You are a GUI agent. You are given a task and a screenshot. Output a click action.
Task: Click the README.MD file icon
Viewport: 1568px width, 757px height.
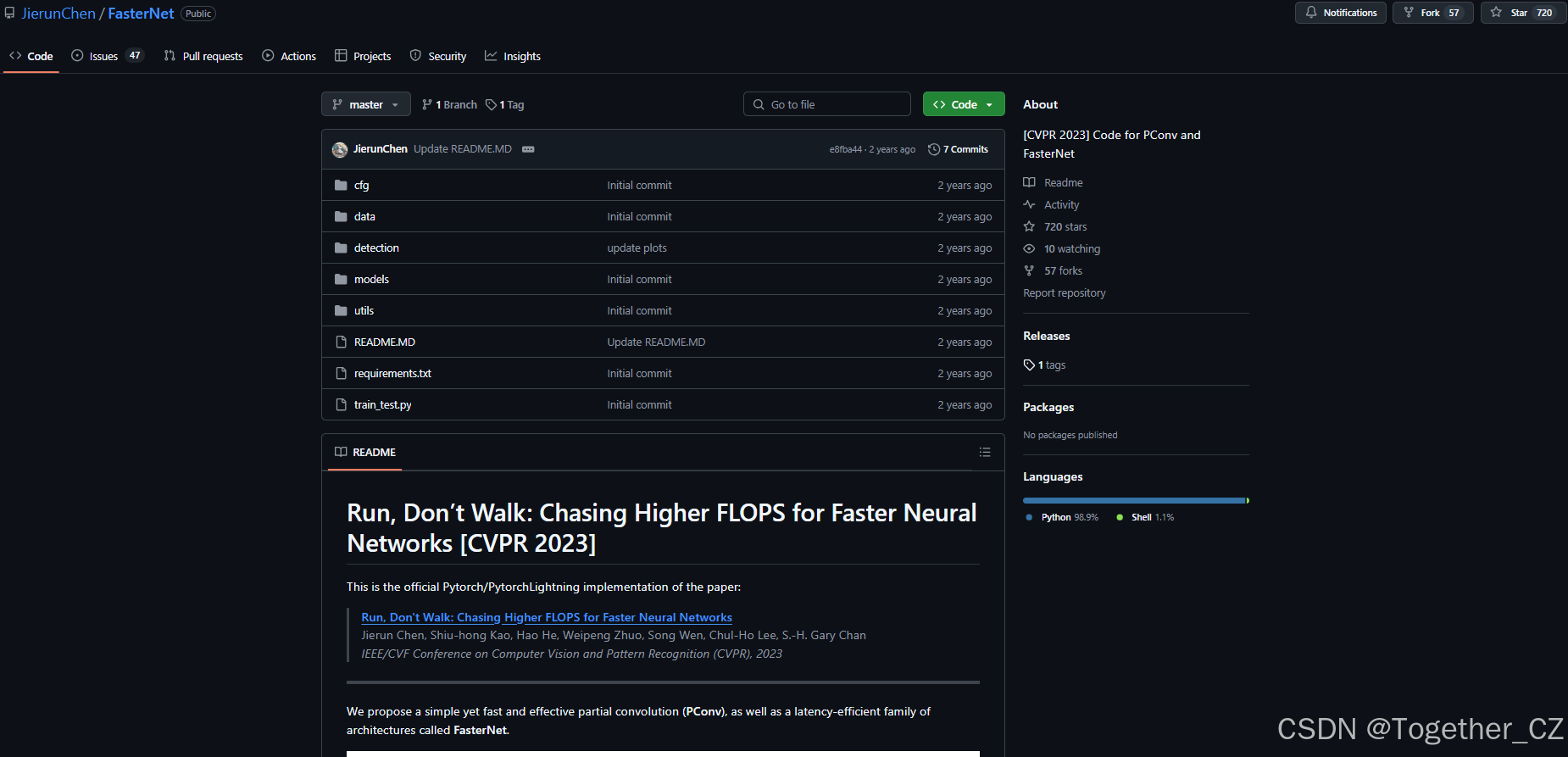click(341, 342)
